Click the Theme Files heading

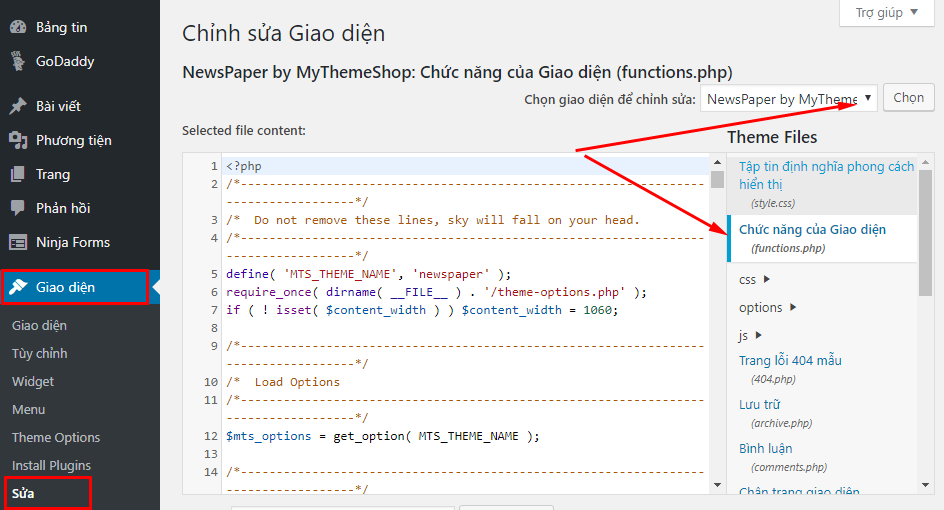(x=772, y=137)
